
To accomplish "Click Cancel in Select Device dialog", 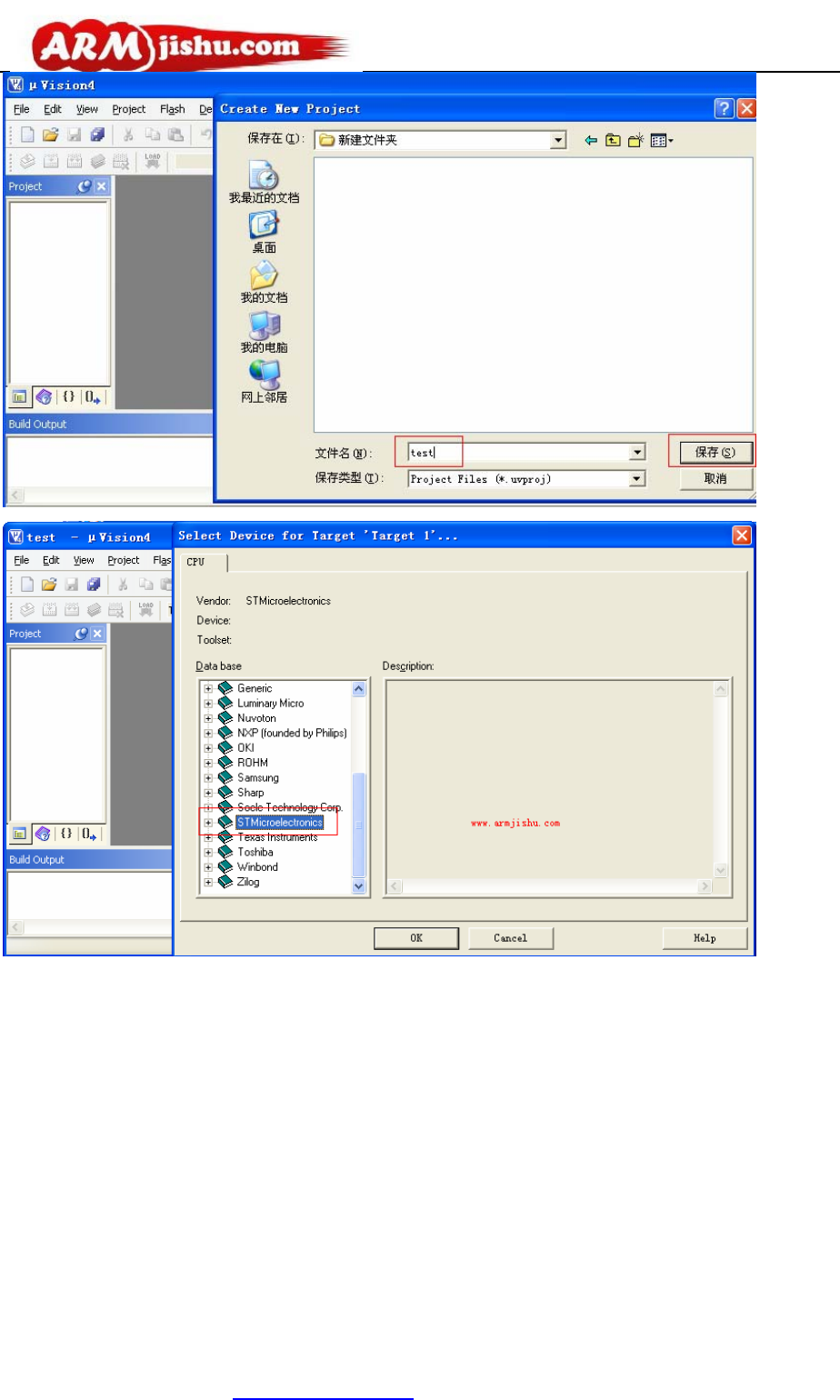I will tap(510, 938).
